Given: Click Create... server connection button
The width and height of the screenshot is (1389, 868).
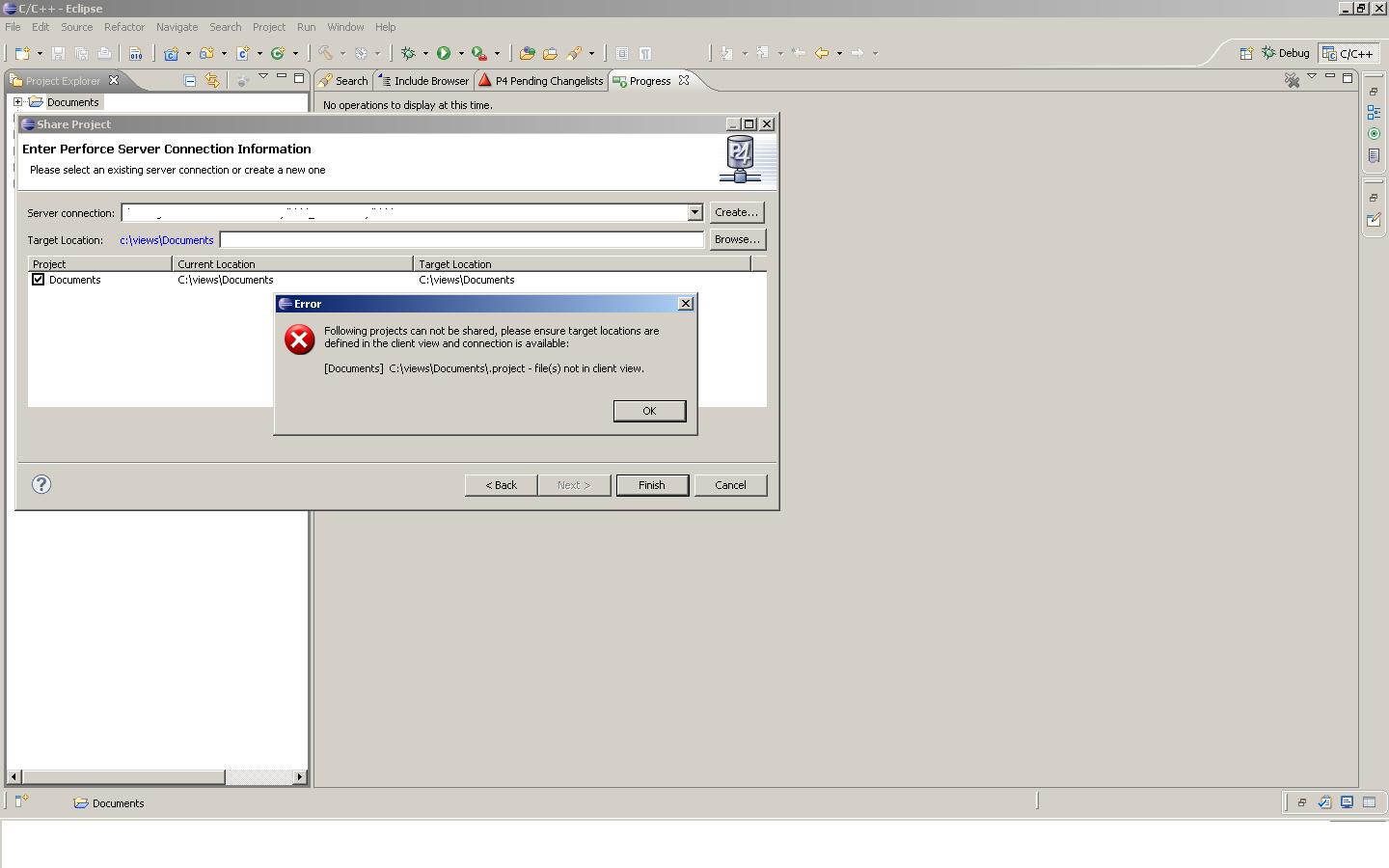Looking at the screenshot, I should click(736, 212).
